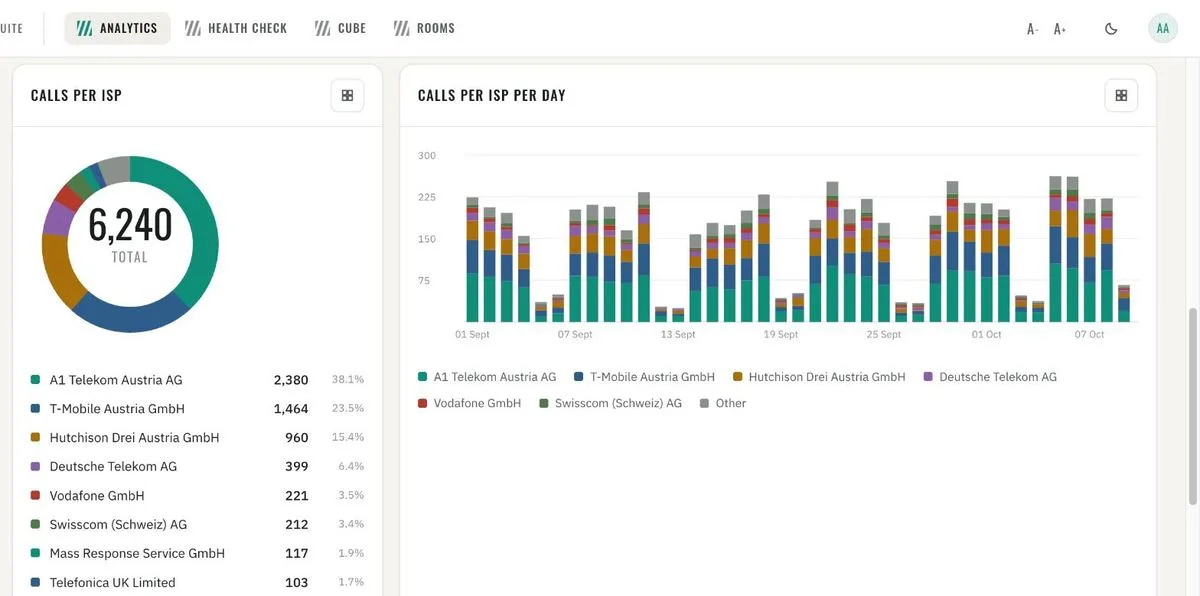Image resolution: width=1200 pixels, height=596 pixels.
Task: Toggle T-Mobile Austria GmbH chart legend
Action: coord(645,377)
